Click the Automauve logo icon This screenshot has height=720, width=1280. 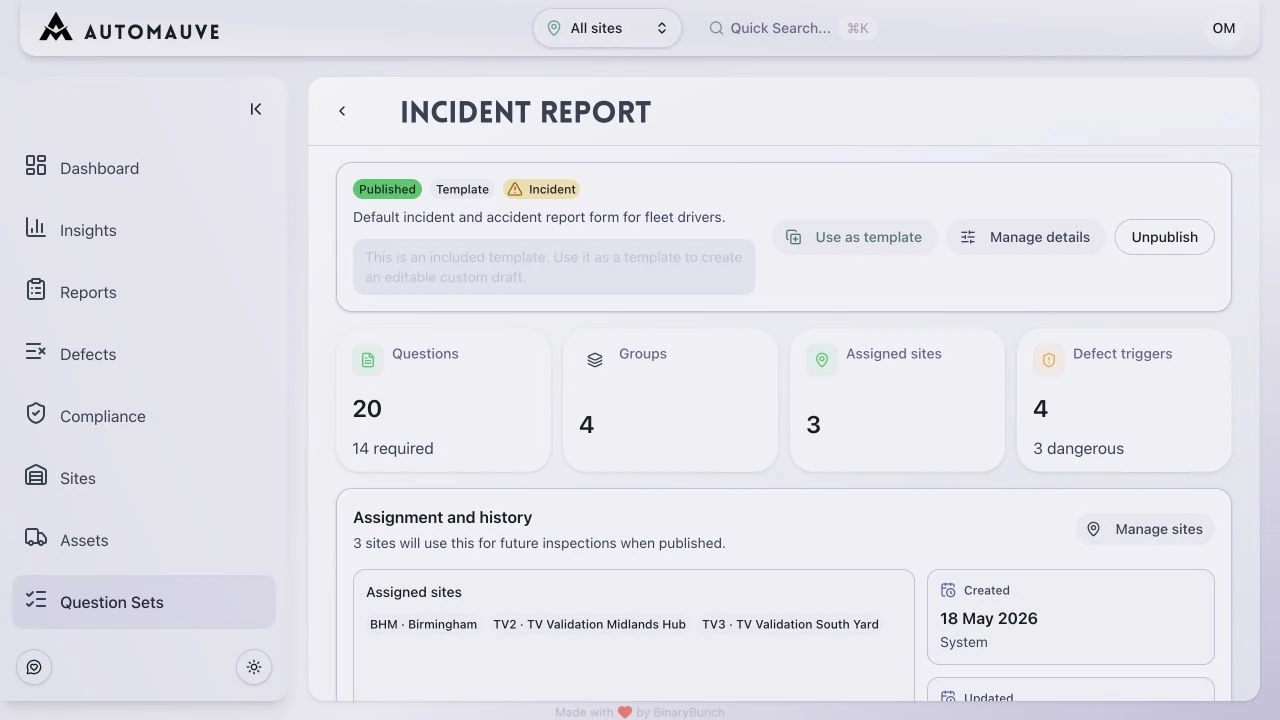tap(56, 28)
